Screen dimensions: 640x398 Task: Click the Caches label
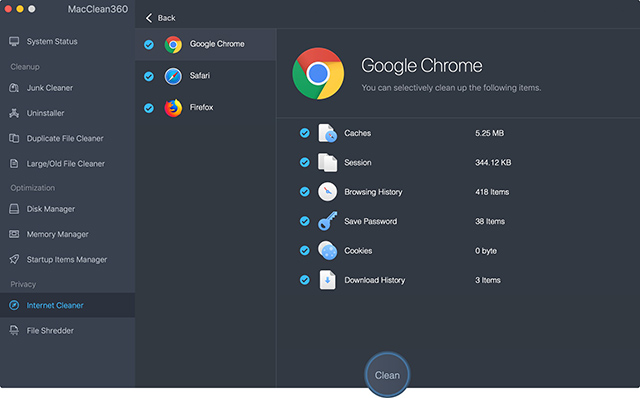358,133
